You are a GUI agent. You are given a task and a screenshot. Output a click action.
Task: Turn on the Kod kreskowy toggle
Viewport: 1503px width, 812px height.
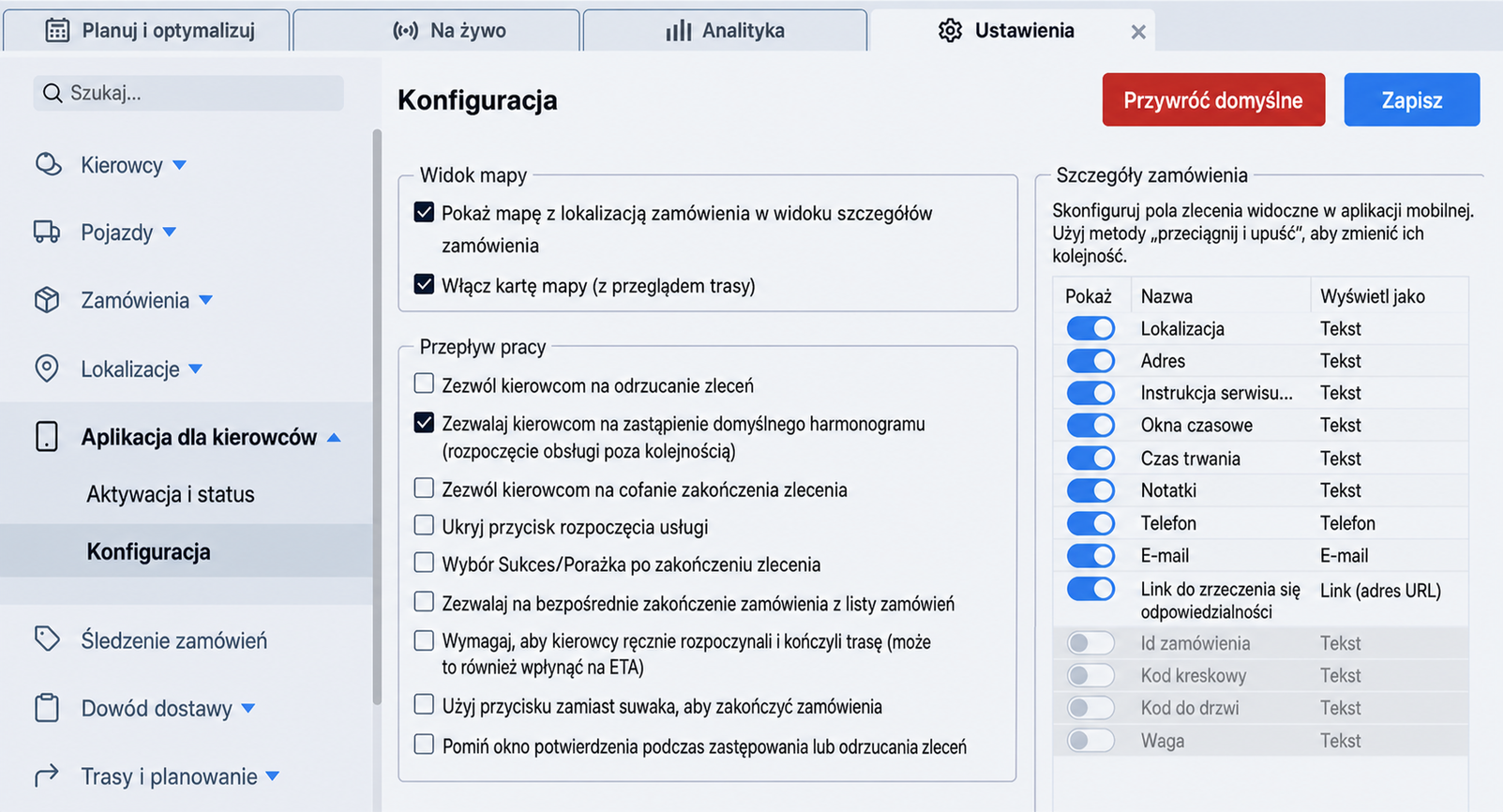point(1090,675)
